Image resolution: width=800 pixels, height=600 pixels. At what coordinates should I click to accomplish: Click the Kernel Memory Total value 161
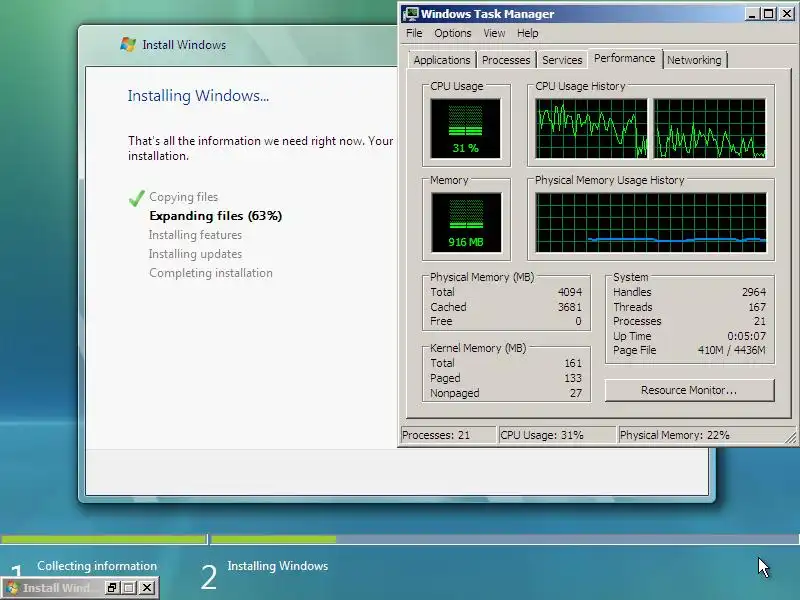(573, 363)
